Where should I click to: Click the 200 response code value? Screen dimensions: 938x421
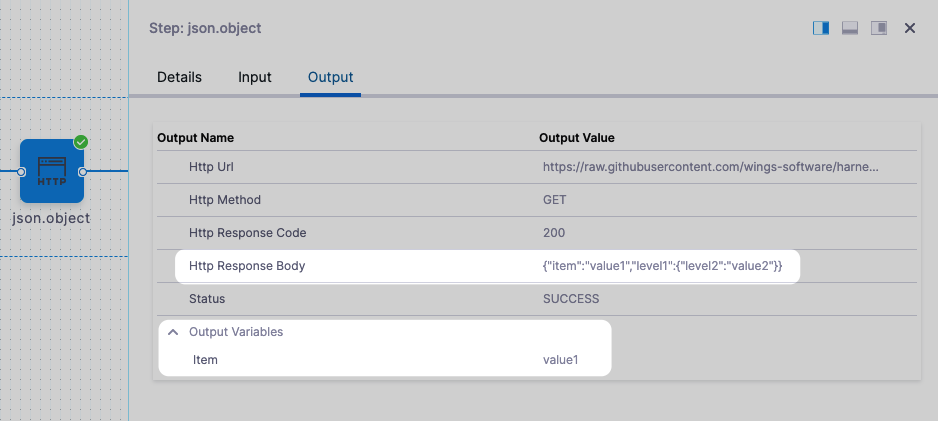pos(554,233)
